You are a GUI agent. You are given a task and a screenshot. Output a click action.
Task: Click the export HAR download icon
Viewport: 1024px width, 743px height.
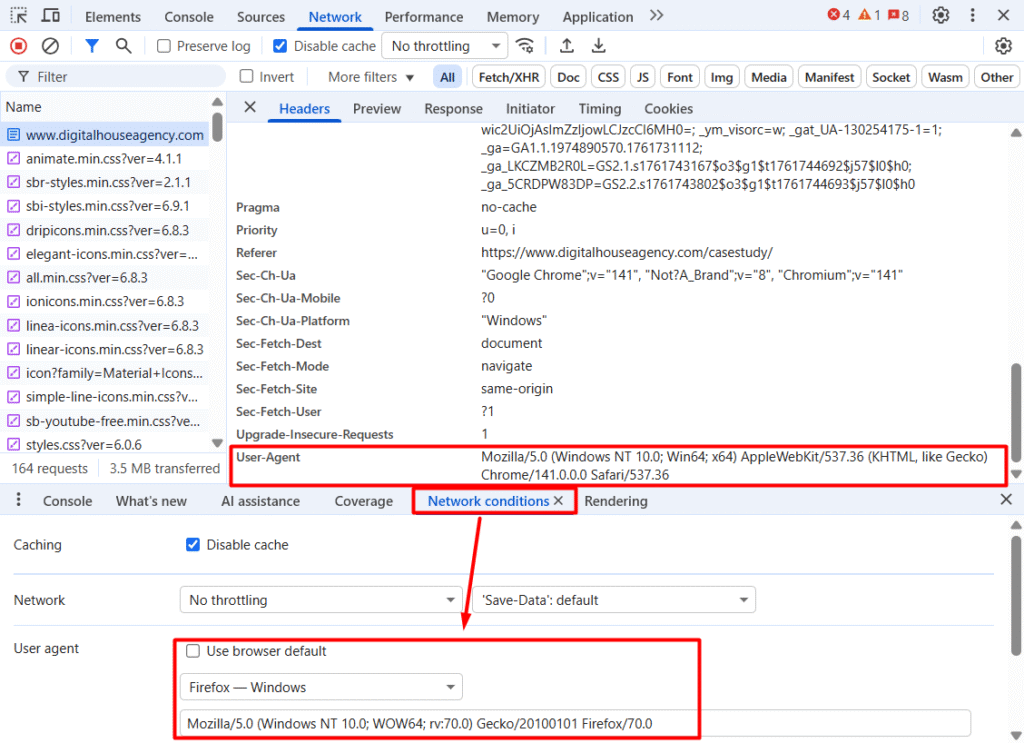coord(598,46)
